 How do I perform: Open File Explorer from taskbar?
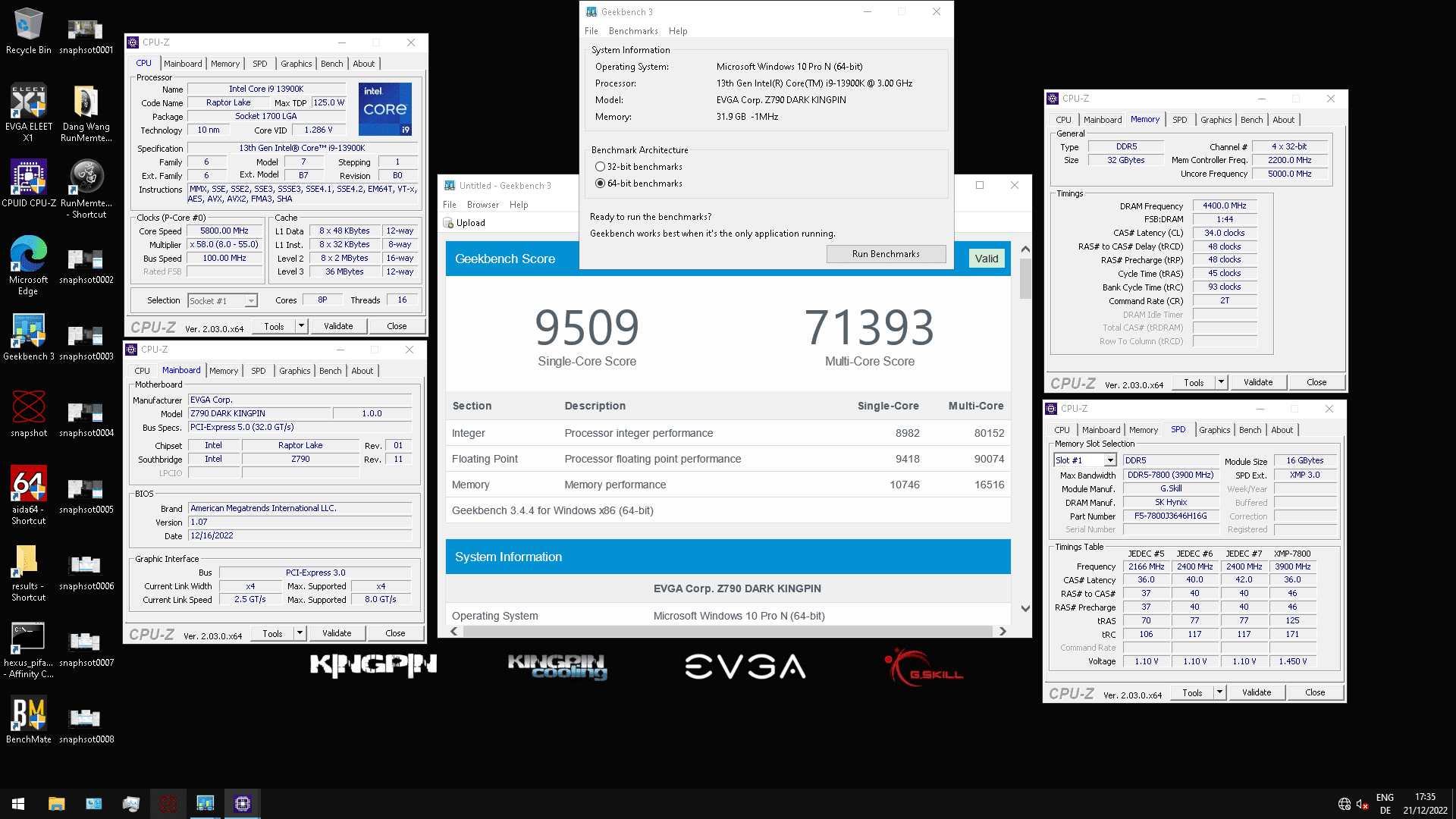(x=56, y=804)
